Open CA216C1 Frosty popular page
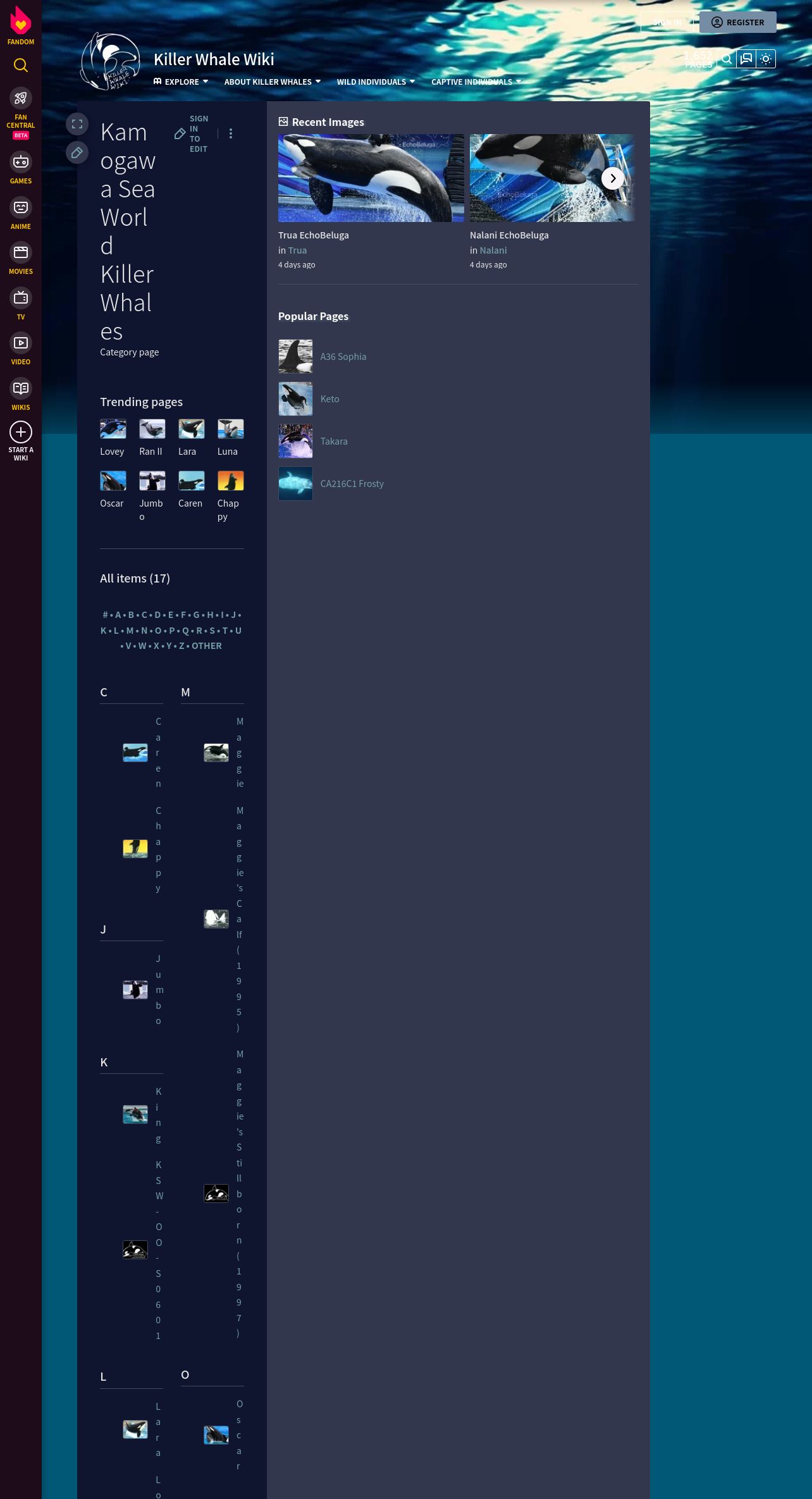The width and height of the screenshot is (812, 1499). [352, 484]
